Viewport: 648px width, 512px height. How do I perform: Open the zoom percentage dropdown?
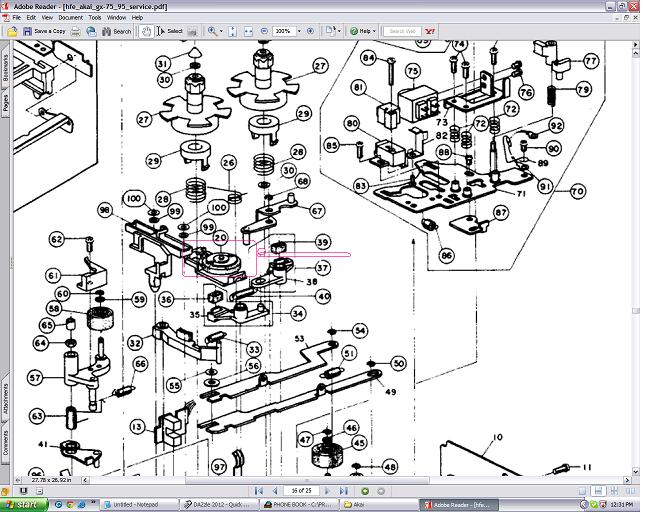tap(298, 31)
